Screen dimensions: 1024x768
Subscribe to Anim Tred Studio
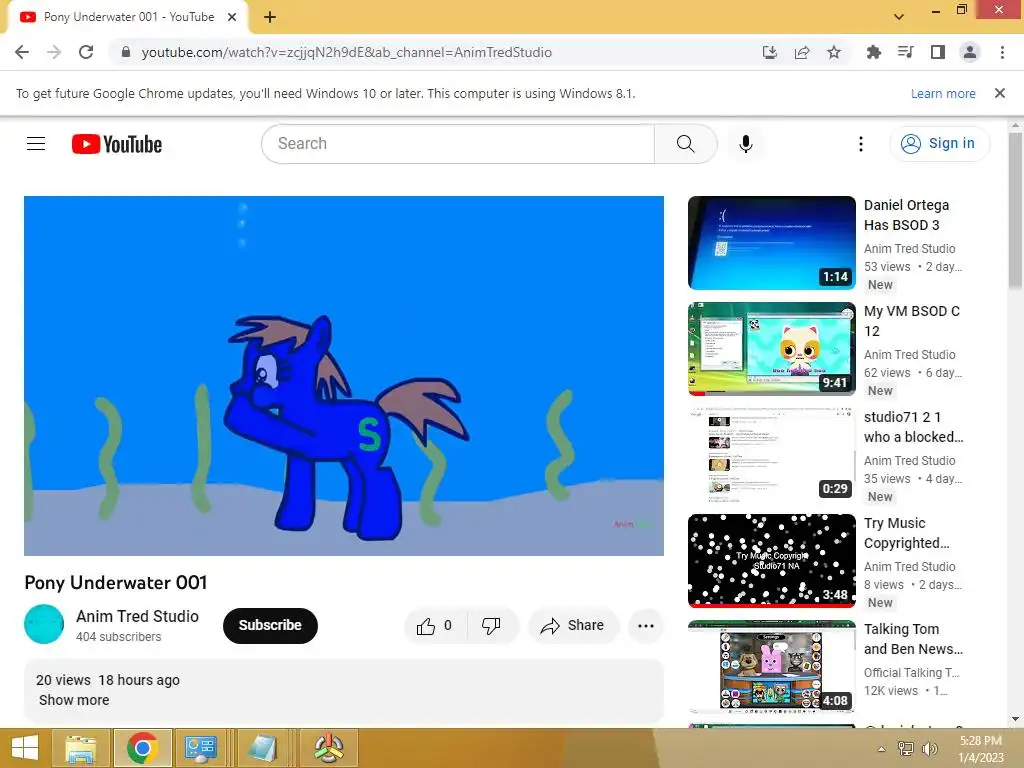tap(270, 625)
